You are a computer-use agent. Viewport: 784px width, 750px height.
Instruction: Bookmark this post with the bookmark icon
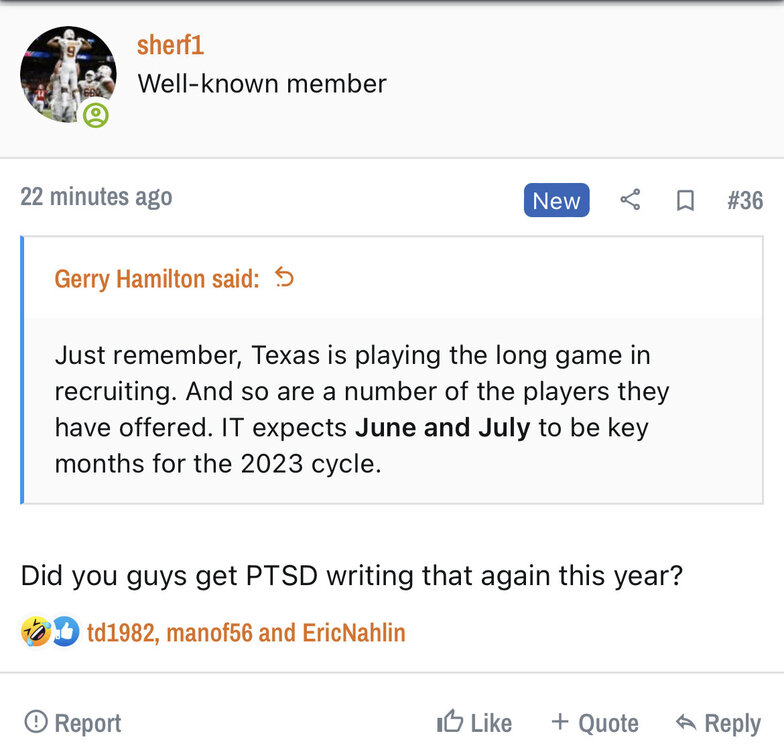[685, 200]
